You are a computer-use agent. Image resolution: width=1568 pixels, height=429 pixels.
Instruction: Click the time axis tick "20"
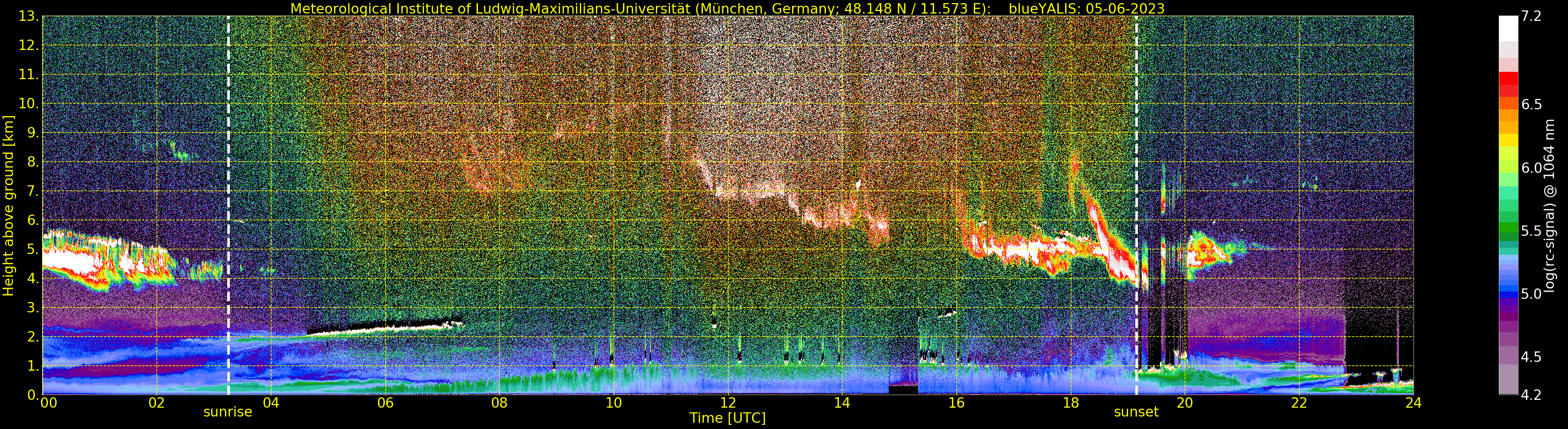click(x=1185, y=403)
